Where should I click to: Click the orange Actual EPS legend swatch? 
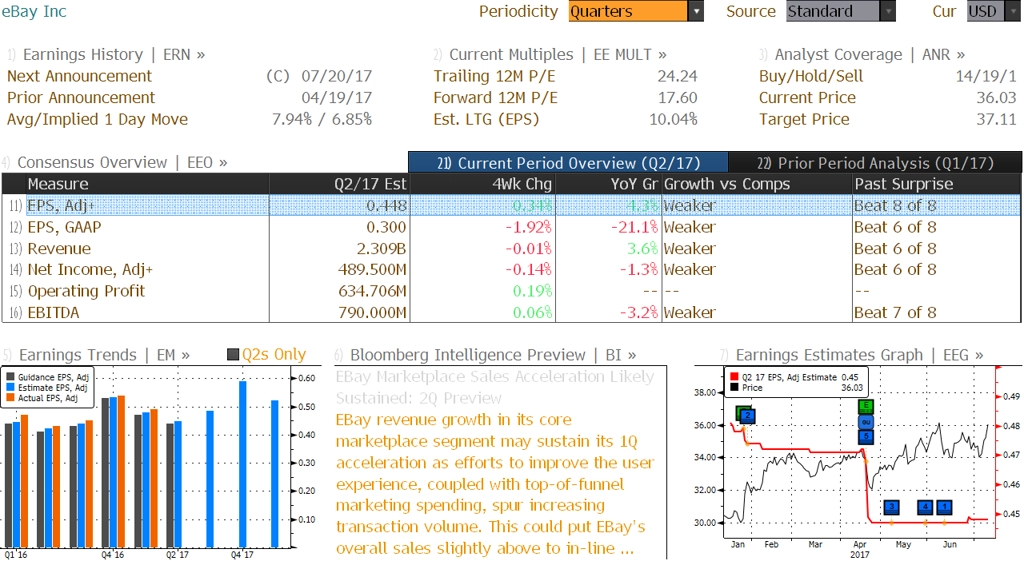click(x=10, y=397)
